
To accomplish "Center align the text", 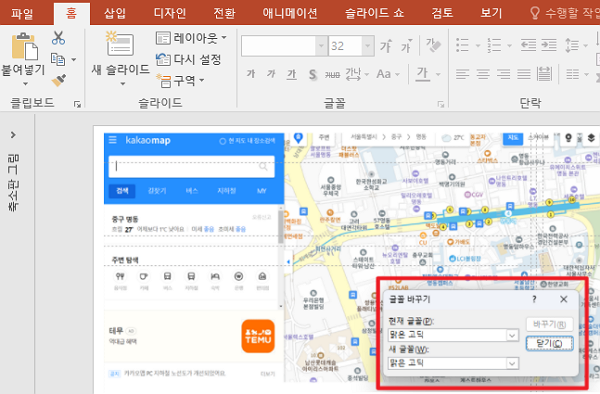I will pos(483,74).
